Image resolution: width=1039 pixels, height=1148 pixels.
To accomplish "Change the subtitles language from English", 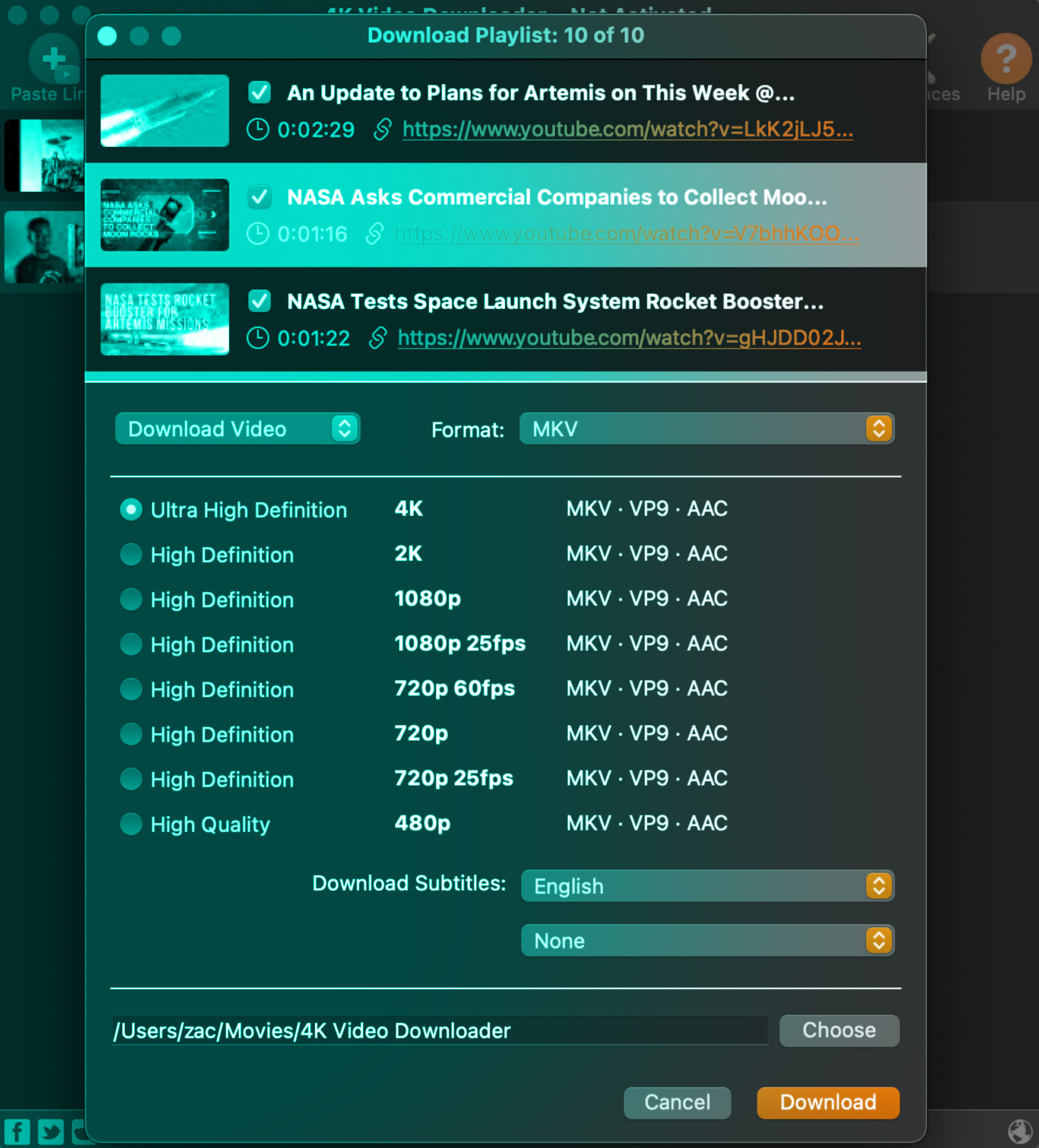I will 707,886.
